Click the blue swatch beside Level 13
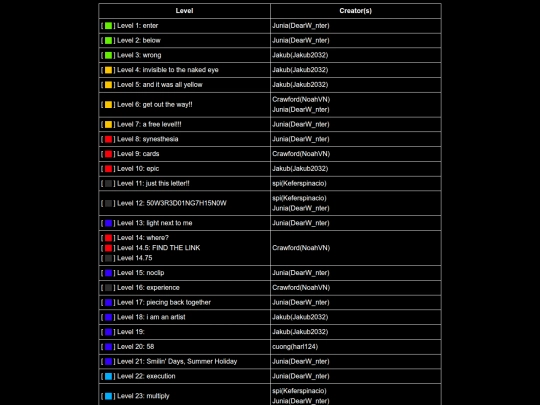This screenshot has width=540, height=405. click(x=108, y=224)
